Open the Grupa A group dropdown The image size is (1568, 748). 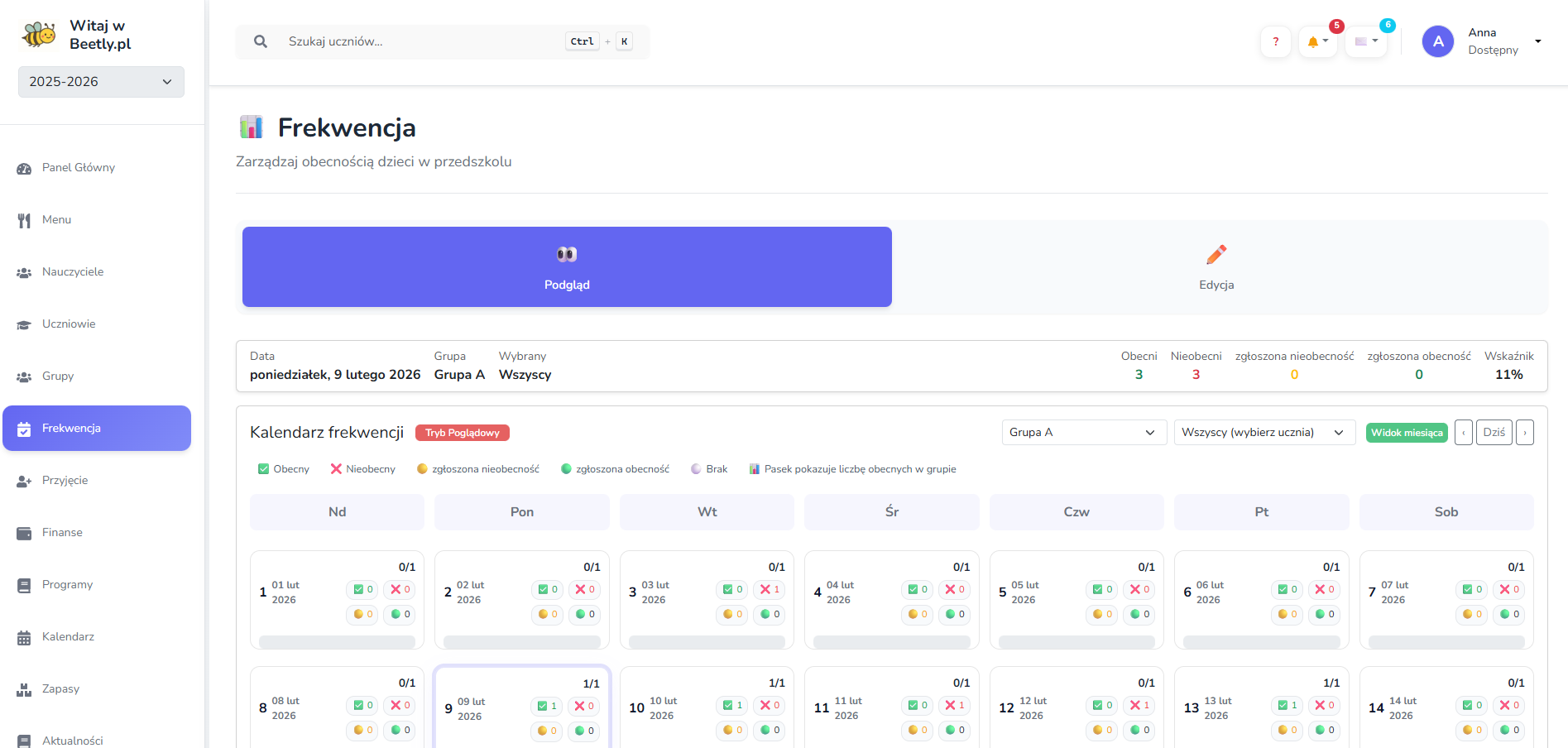pyautogui.click(x=1083, y=432)
